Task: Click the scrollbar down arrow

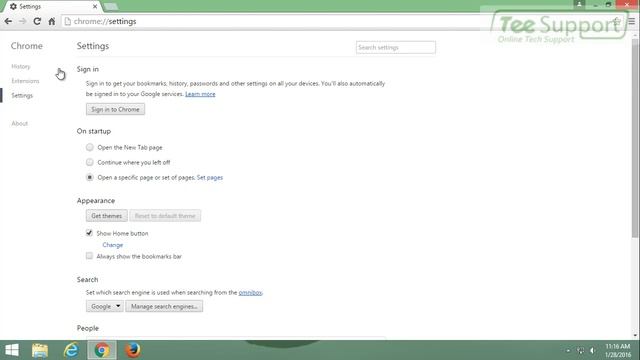Action: point(635,336)
